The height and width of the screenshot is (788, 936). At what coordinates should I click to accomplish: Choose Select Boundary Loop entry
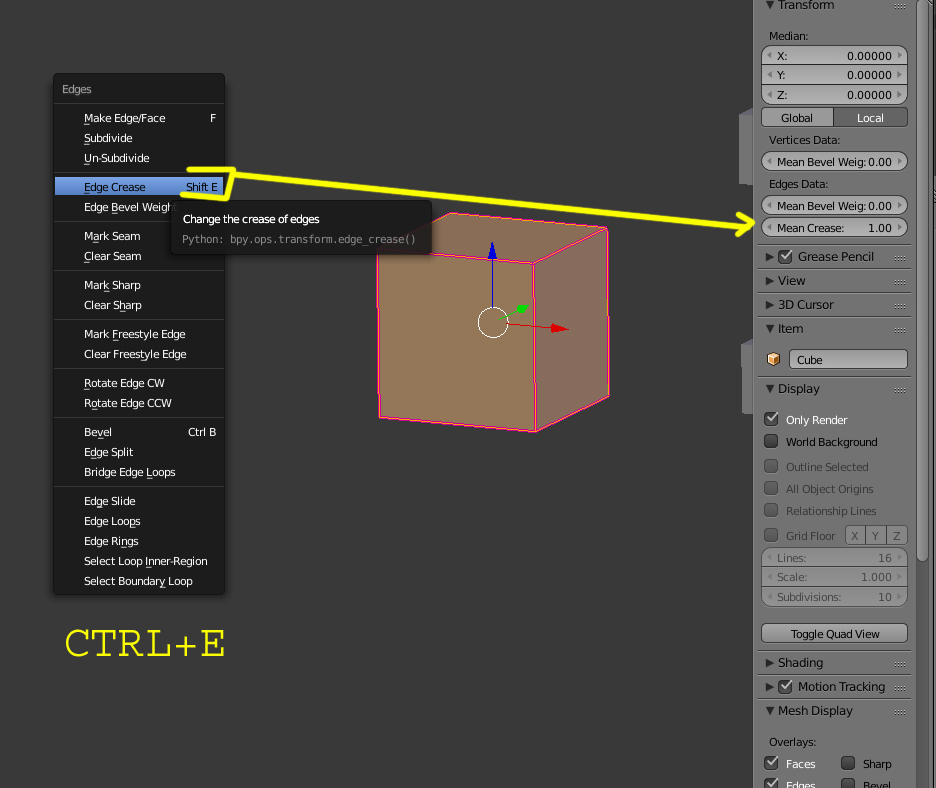pos(139,581)
